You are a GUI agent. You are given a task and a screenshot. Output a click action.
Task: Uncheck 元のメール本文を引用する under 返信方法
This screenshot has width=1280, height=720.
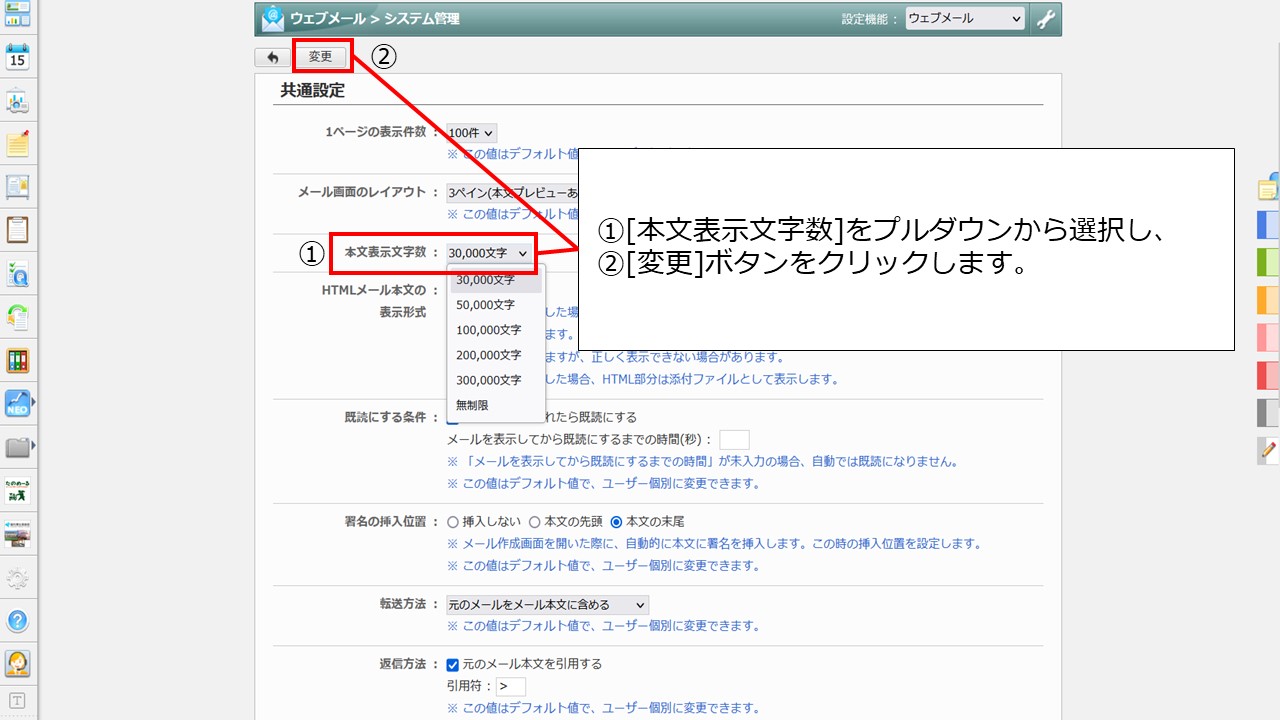[453, 663]
